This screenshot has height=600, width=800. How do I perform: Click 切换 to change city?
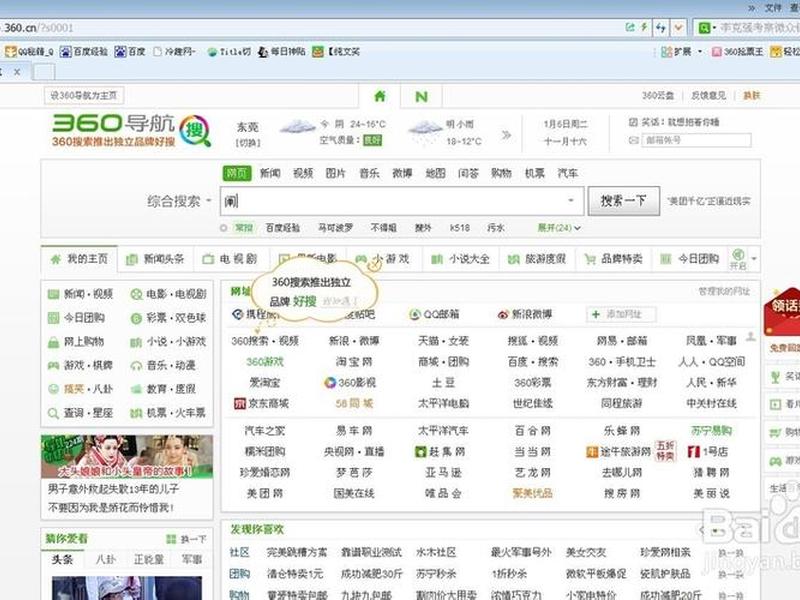(x=248, y=143)
